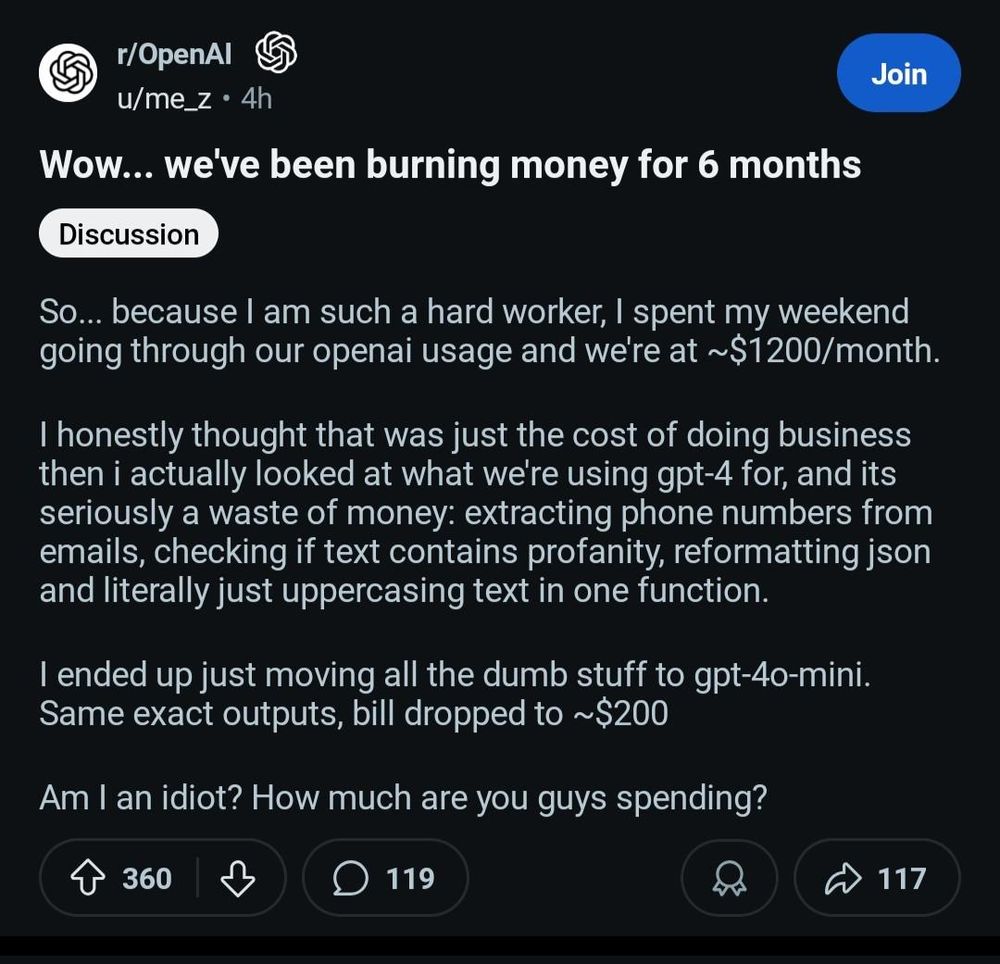Expand the comment thread showing 119 comments
This screenshot has height=964, width=1000.
pos(385,878)
